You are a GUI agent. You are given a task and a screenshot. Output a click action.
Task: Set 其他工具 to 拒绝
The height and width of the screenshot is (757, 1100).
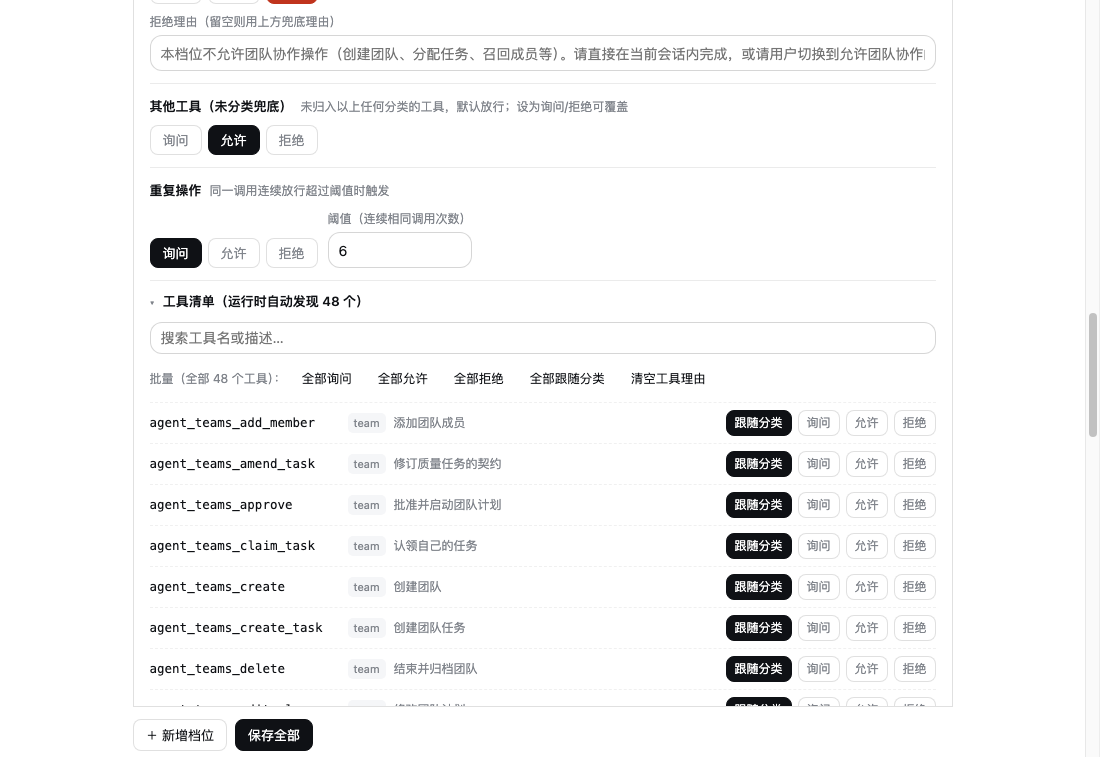(x=291, y=140)
